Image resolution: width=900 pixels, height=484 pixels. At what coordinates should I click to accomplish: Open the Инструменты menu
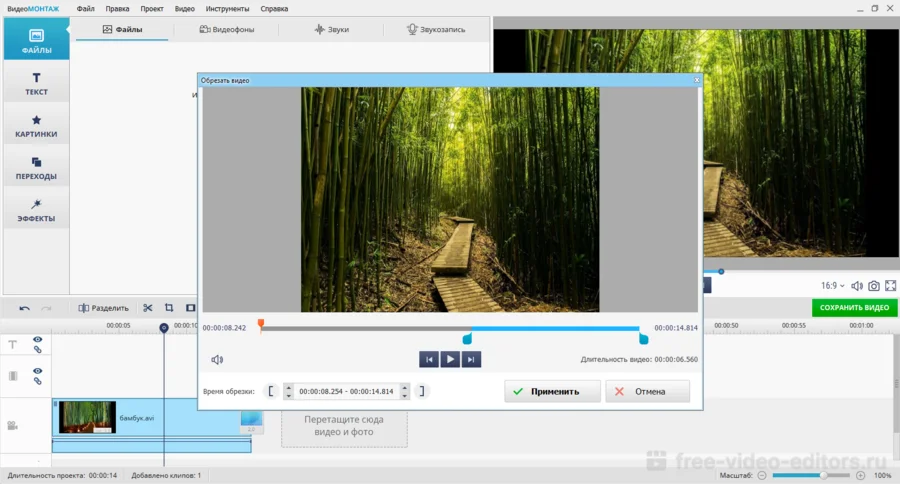point(227,9)
